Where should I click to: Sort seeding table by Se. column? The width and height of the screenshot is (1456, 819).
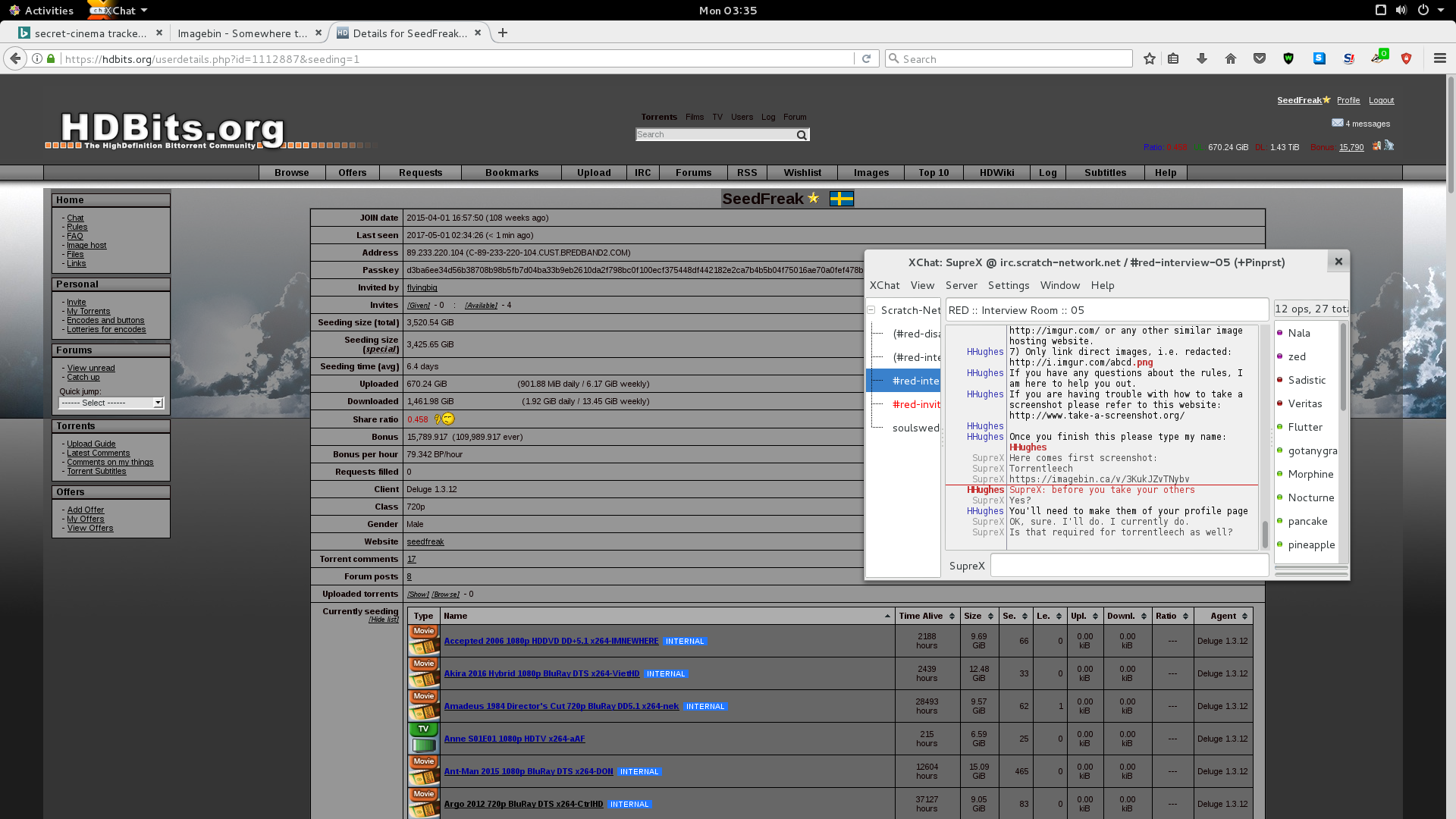(1015, 616)
